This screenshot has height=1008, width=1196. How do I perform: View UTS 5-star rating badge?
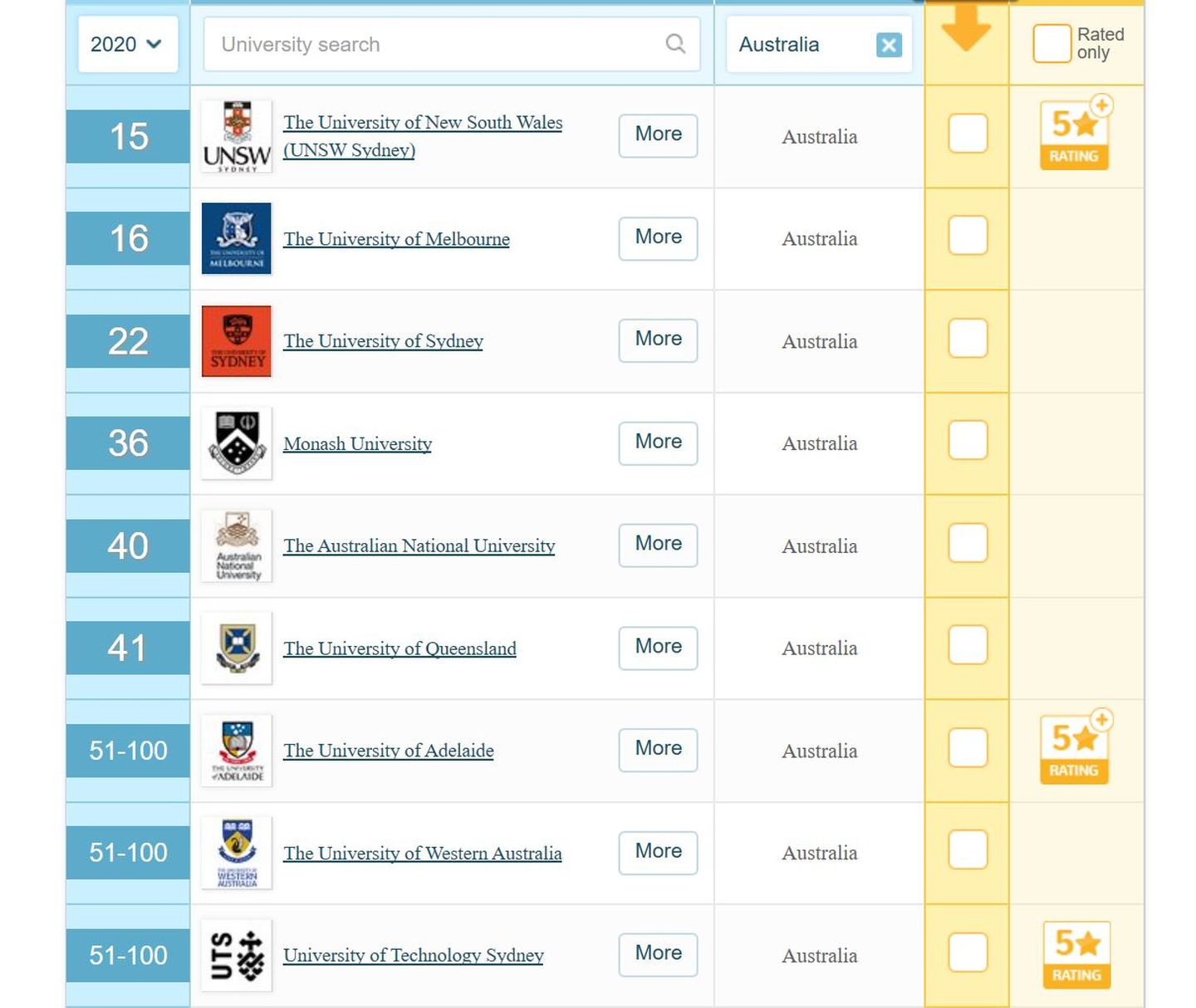pos(1076,955)
